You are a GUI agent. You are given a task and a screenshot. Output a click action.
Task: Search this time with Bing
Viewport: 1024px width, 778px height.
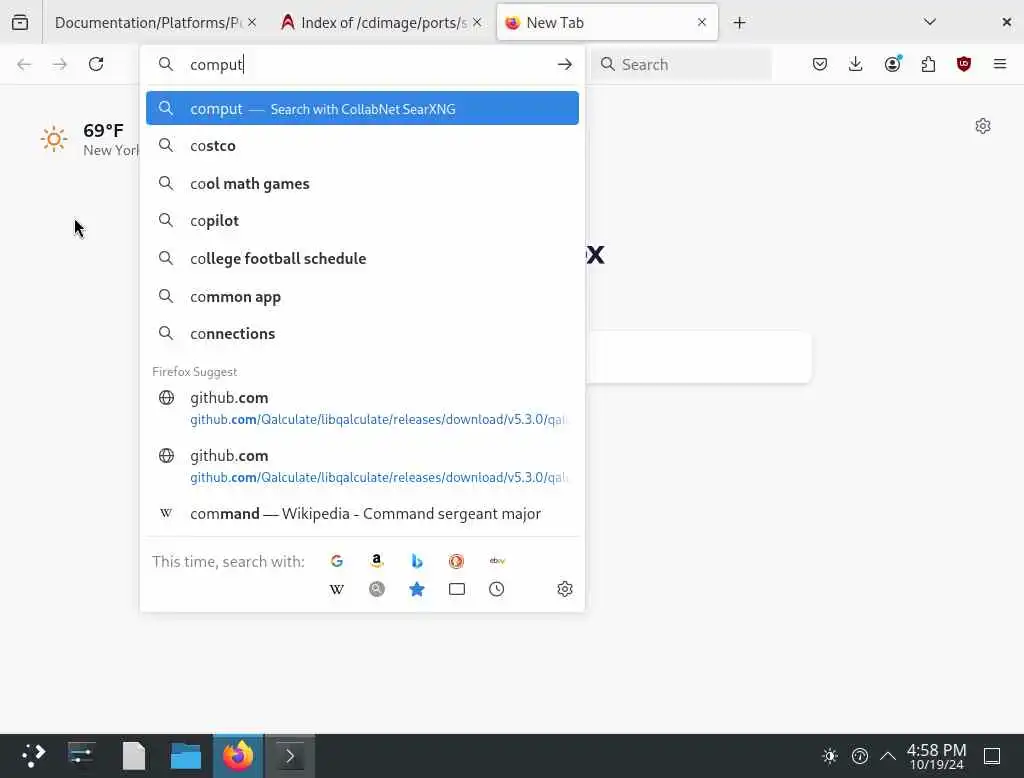coord(417,561)
